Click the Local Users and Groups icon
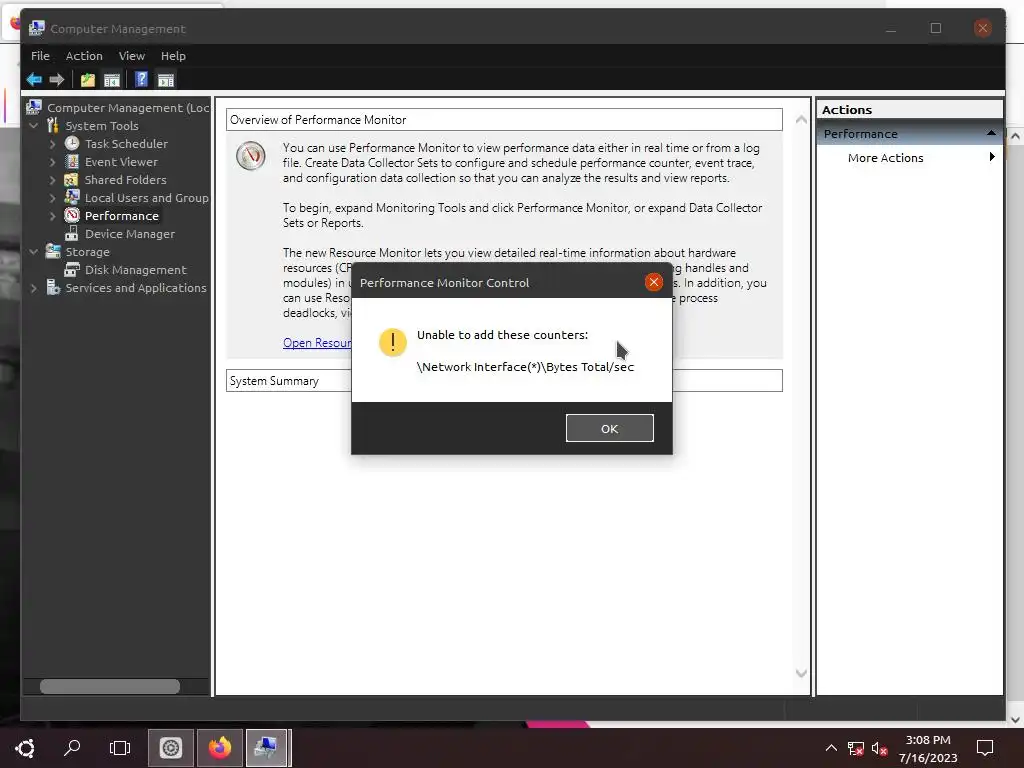Viewport: 1024px width, 768px height. (72, 197)
